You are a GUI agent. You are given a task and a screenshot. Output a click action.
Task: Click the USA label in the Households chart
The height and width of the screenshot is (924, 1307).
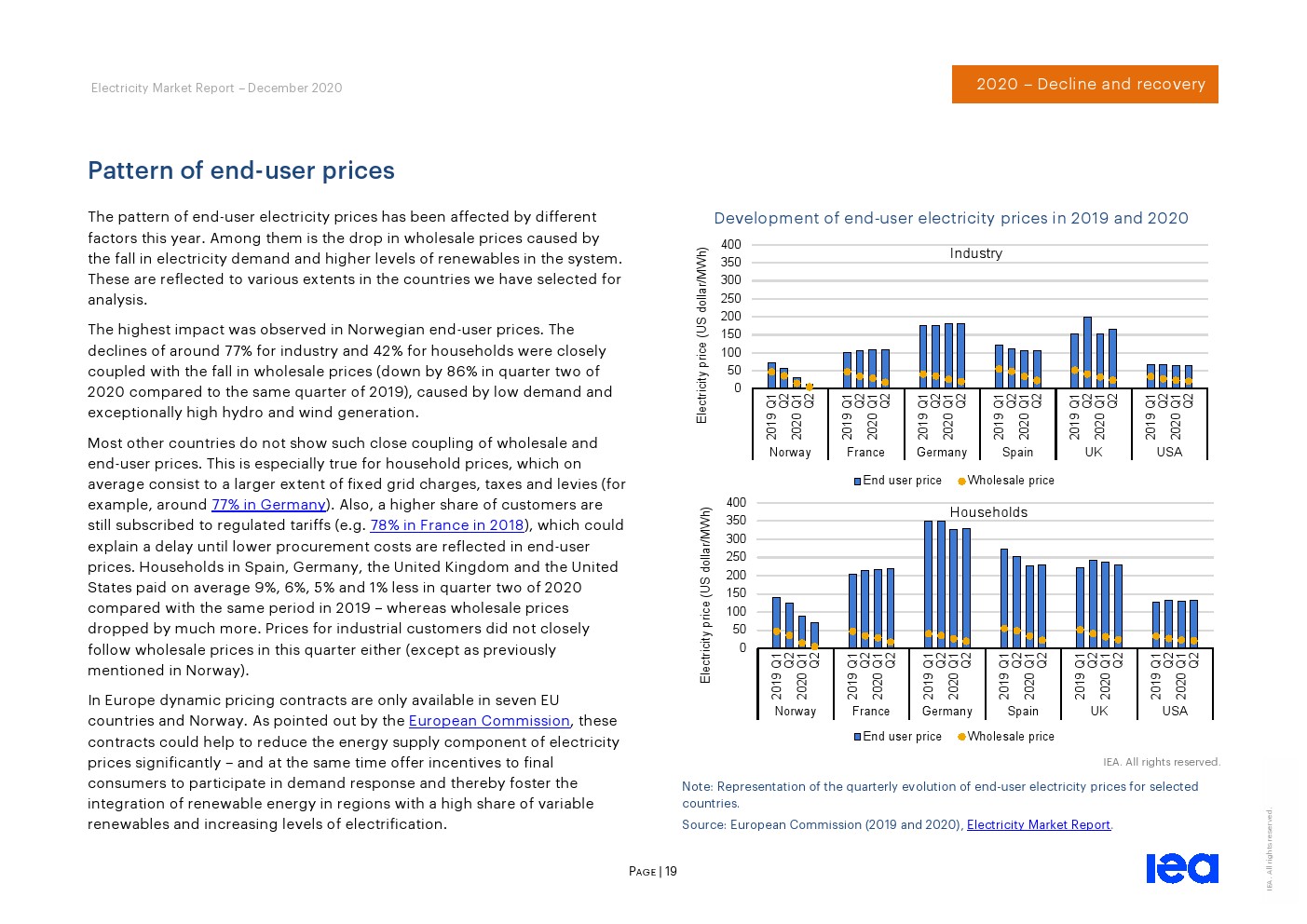tap(1175, 711)
